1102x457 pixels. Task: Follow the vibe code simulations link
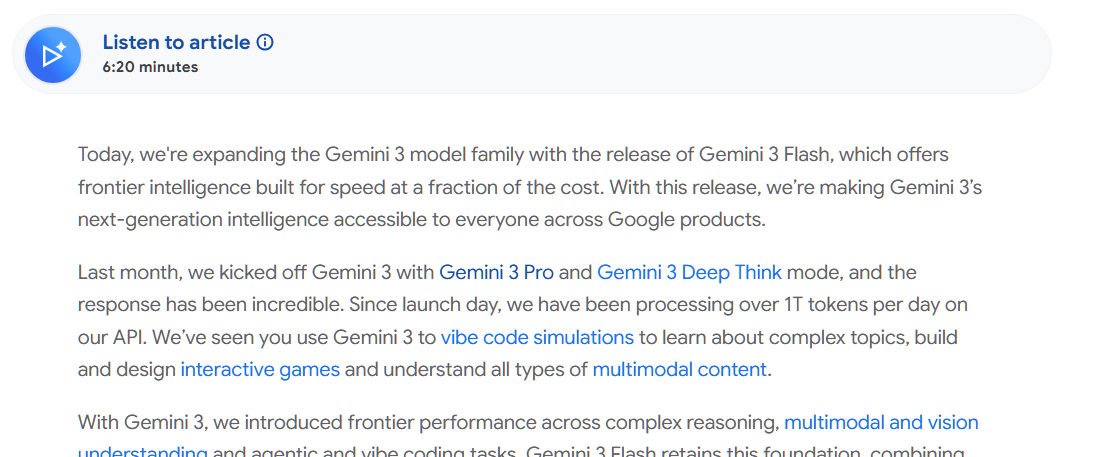(537, 337)
